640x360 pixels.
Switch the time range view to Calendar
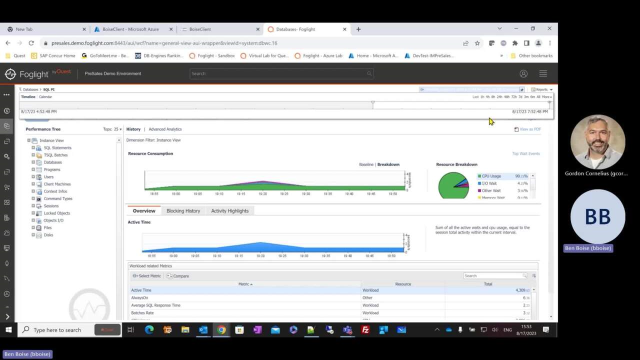point(45,97)
